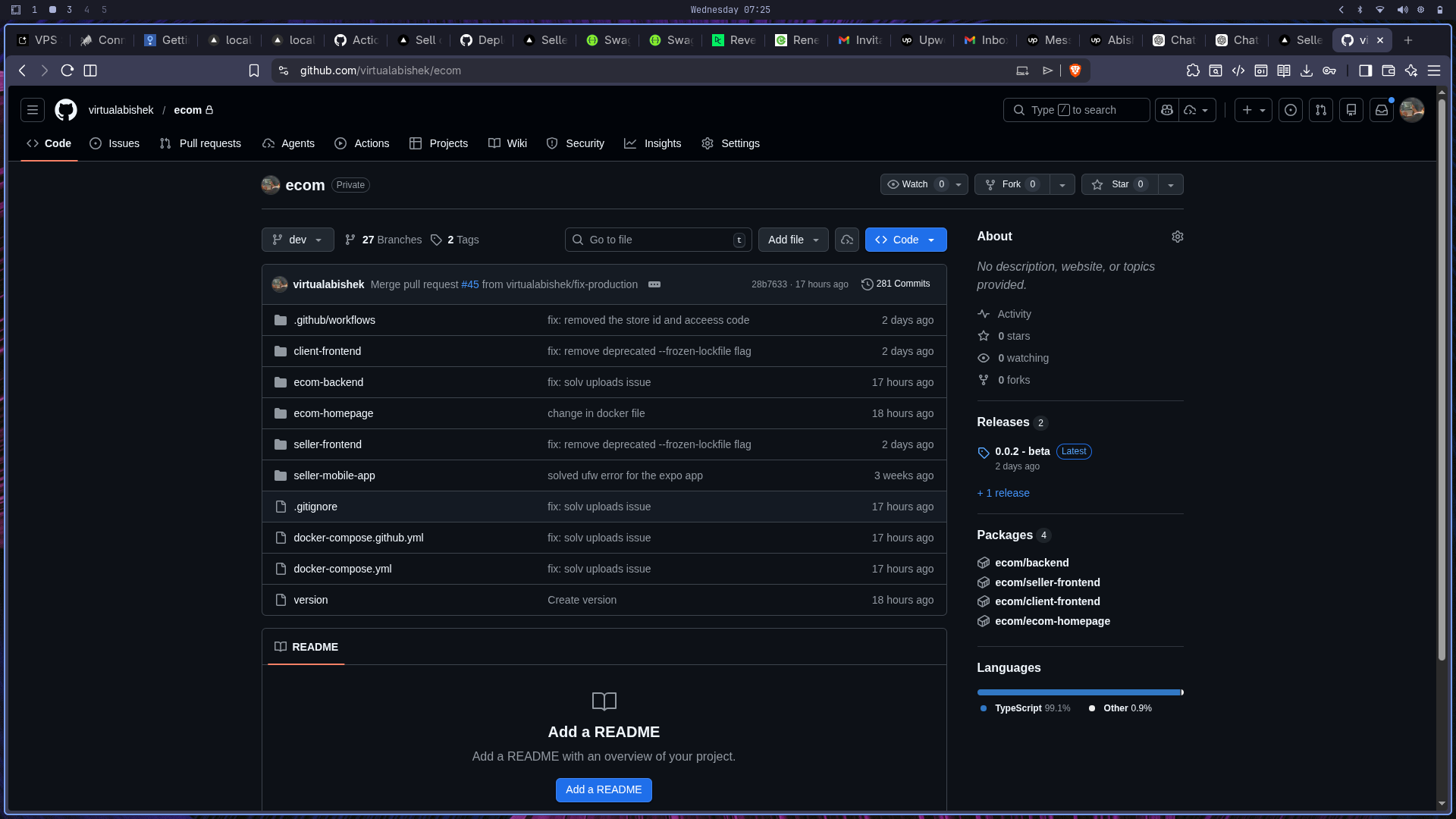The height and width of the screenshot is (819, 1456).
Task: Click the pull requests icon in header
Action: (1321, 110)
